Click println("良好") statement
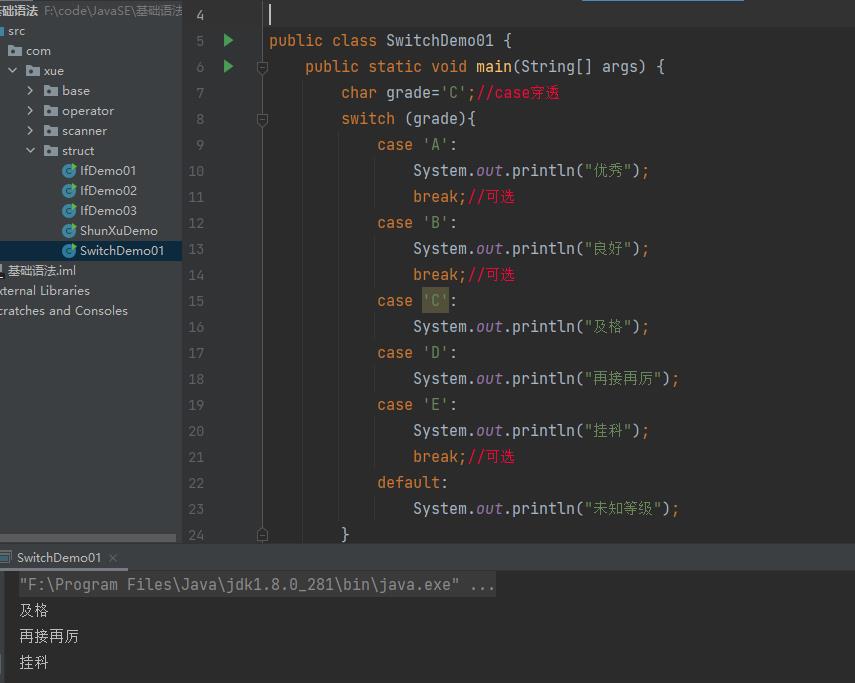 click(531, 249)
